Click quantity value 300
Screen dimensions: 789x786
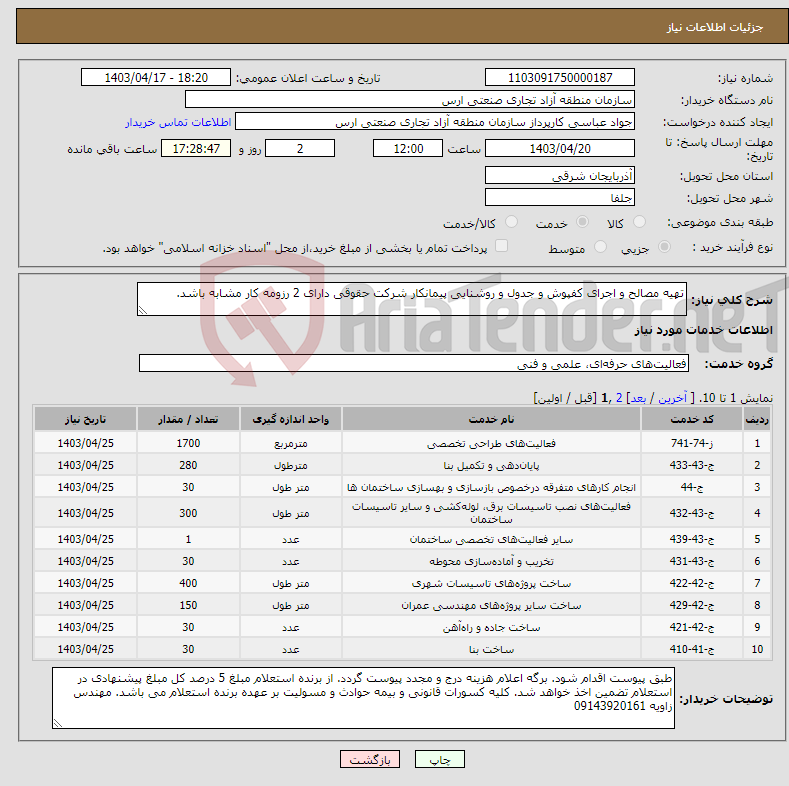click(x=188, y=513)
